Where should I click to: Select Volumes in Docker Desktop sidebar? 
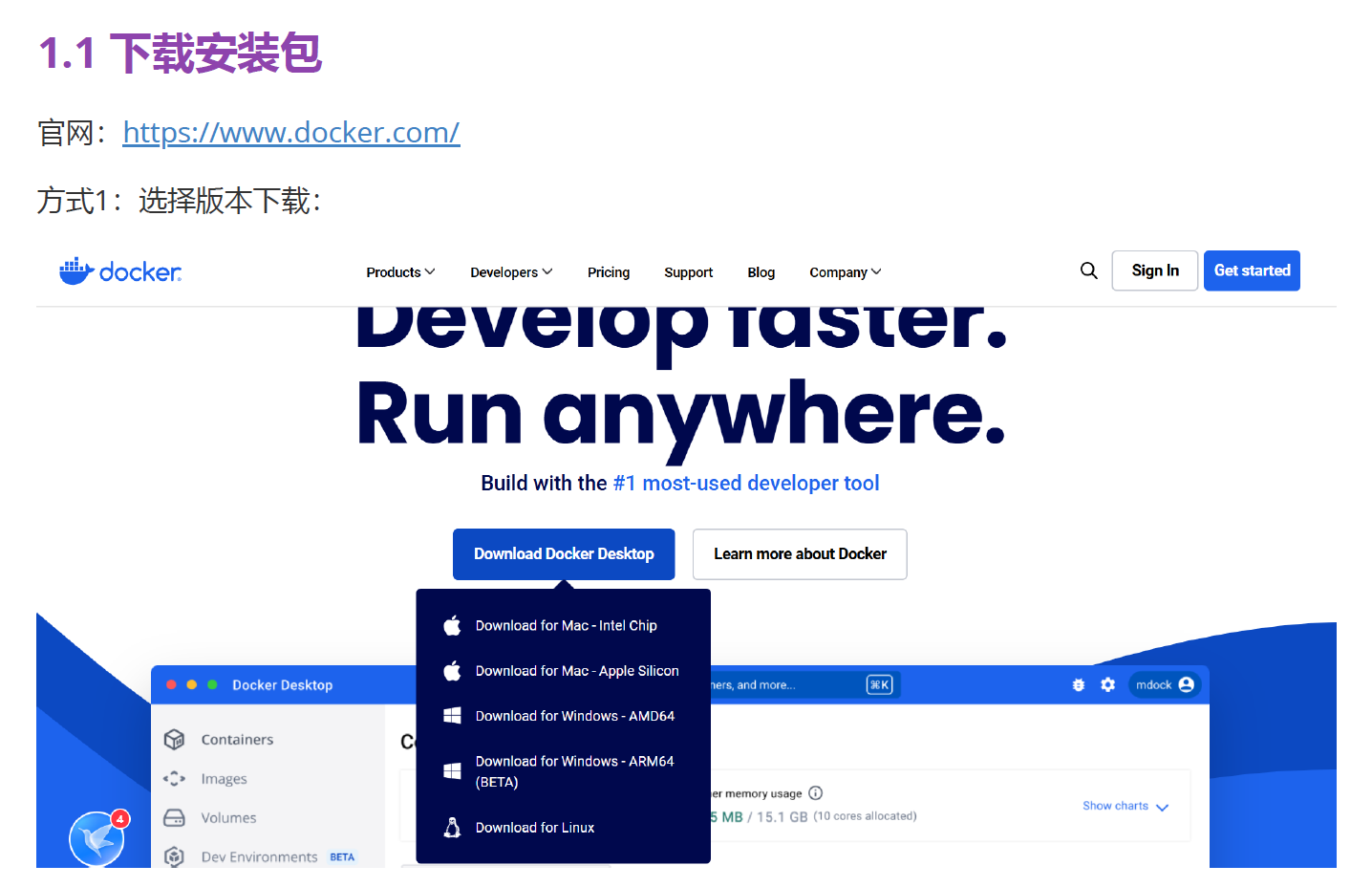(228, 818)
